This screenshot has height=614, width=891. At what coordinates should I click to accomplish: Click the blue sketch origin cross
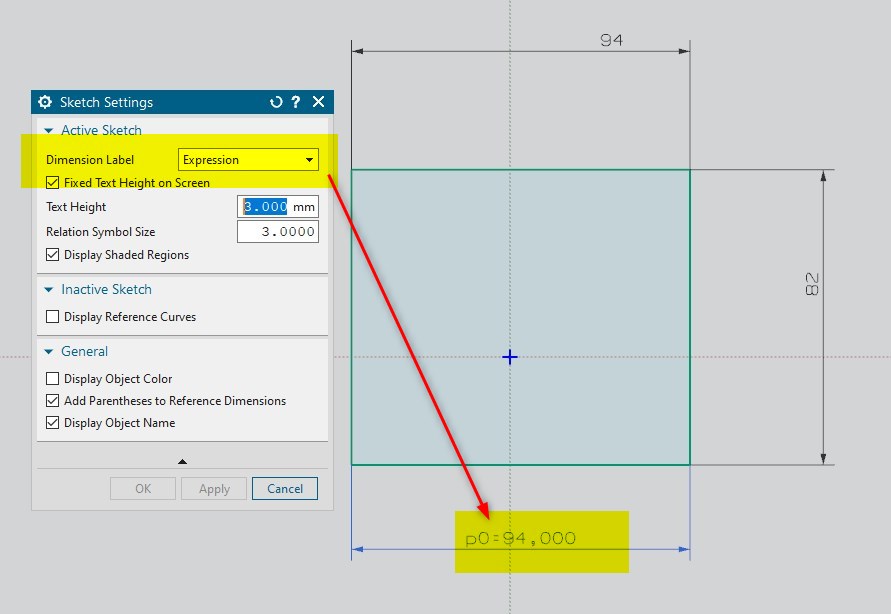tap(510, 357)
